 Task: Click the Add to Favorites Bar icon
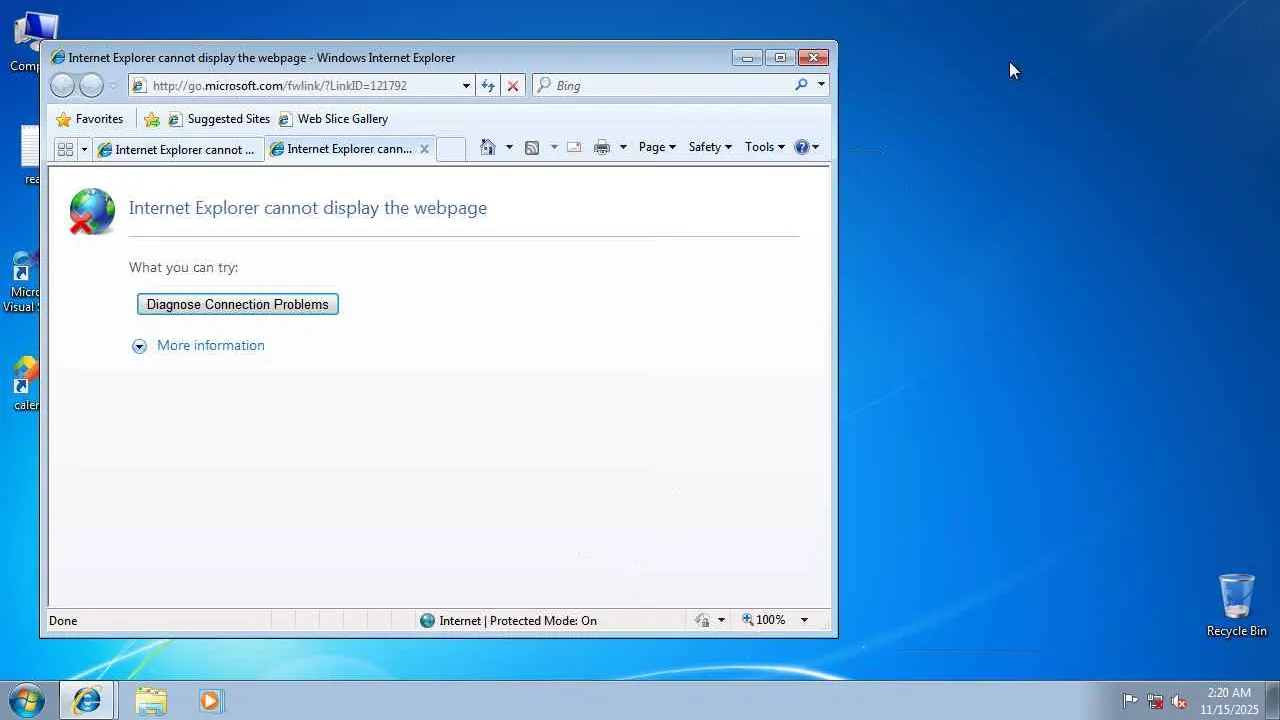(152, 119)
